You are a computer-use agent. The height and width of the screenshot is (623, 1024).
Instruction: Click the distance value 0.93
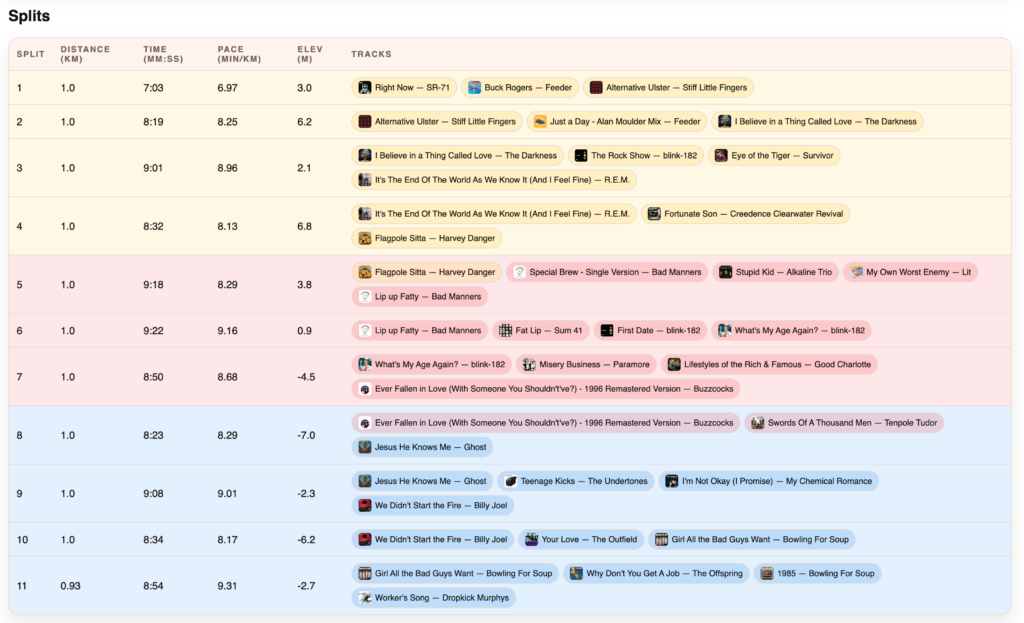point(71,586)
